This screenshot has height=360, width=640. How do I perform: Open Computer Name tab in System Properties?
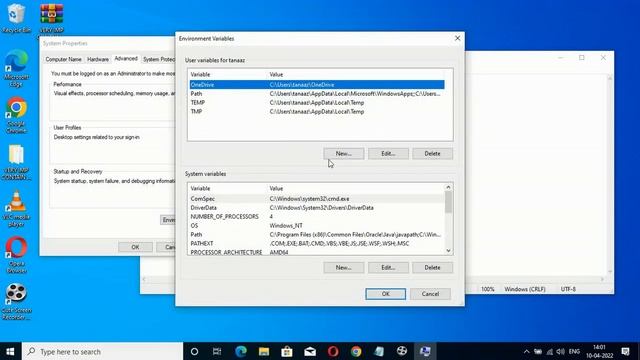point(63,59)
